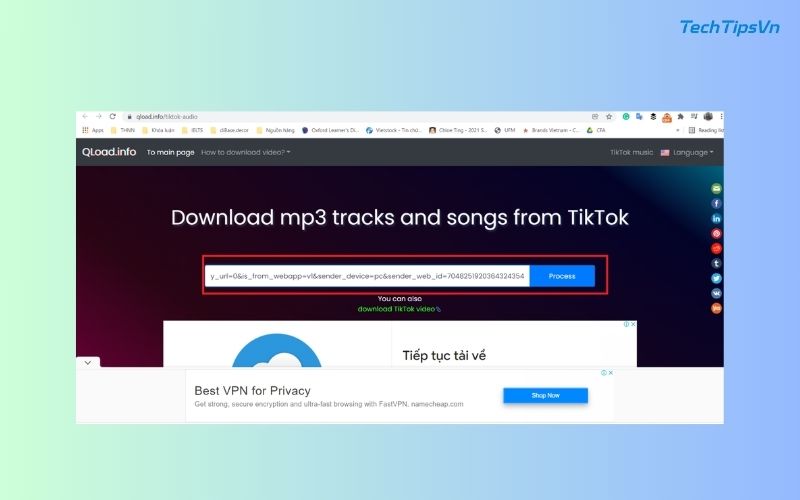Open the Vietstock bookmark

(x=393, y=130)
